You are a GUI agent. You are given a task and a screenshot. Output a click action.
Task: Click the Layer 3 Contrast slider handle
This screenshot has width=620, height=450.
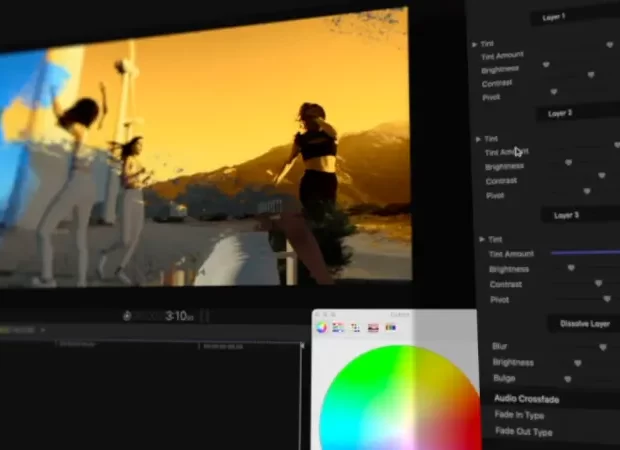pyautogui.click(x=598, y=283)
